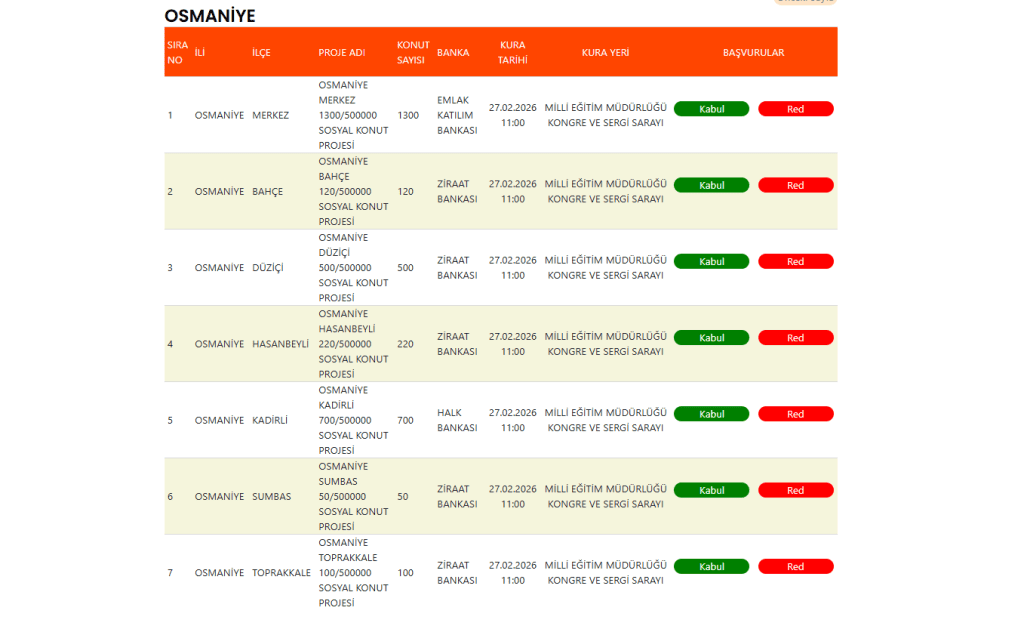Click Red button for MERKEZ row

point(795,109)
